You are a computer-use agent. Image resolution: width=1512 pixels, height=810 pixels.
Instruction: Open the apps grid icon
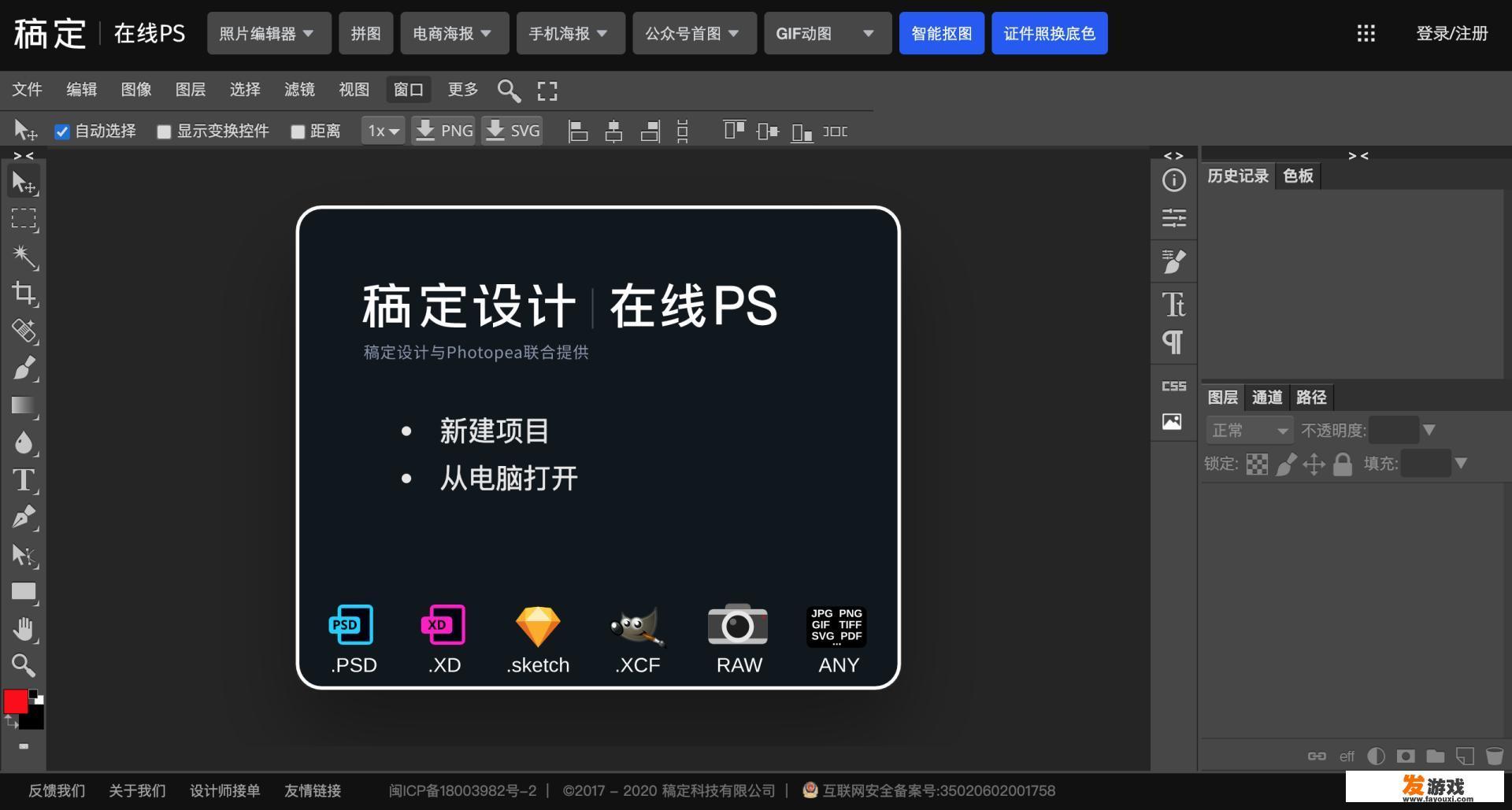tap(1366, 33)
